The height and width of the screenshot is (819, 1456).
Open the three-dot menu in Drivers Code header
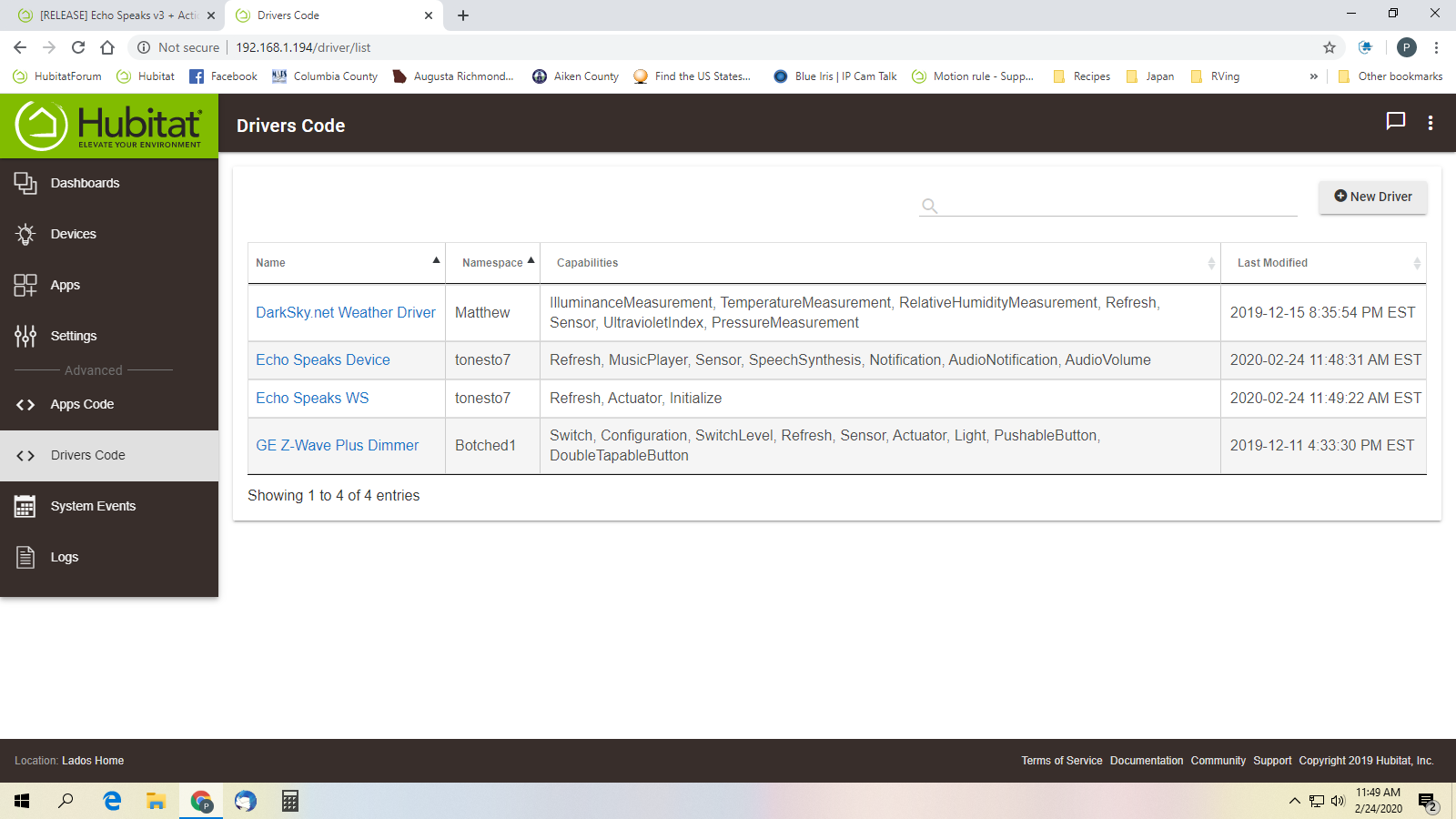1431,123
